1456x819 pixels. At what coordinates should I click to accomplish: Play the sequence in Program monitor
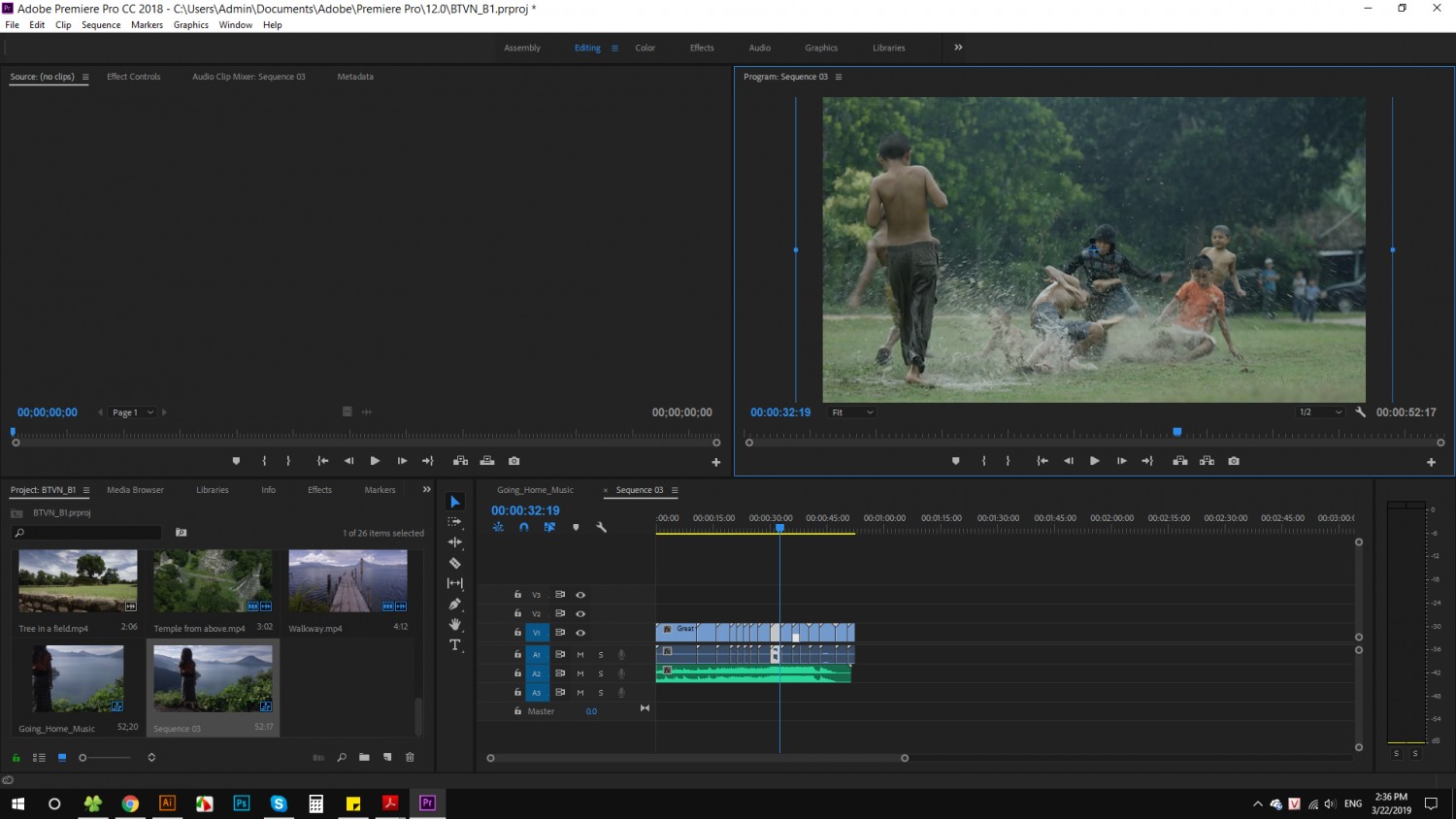(x=1094, y=461)
